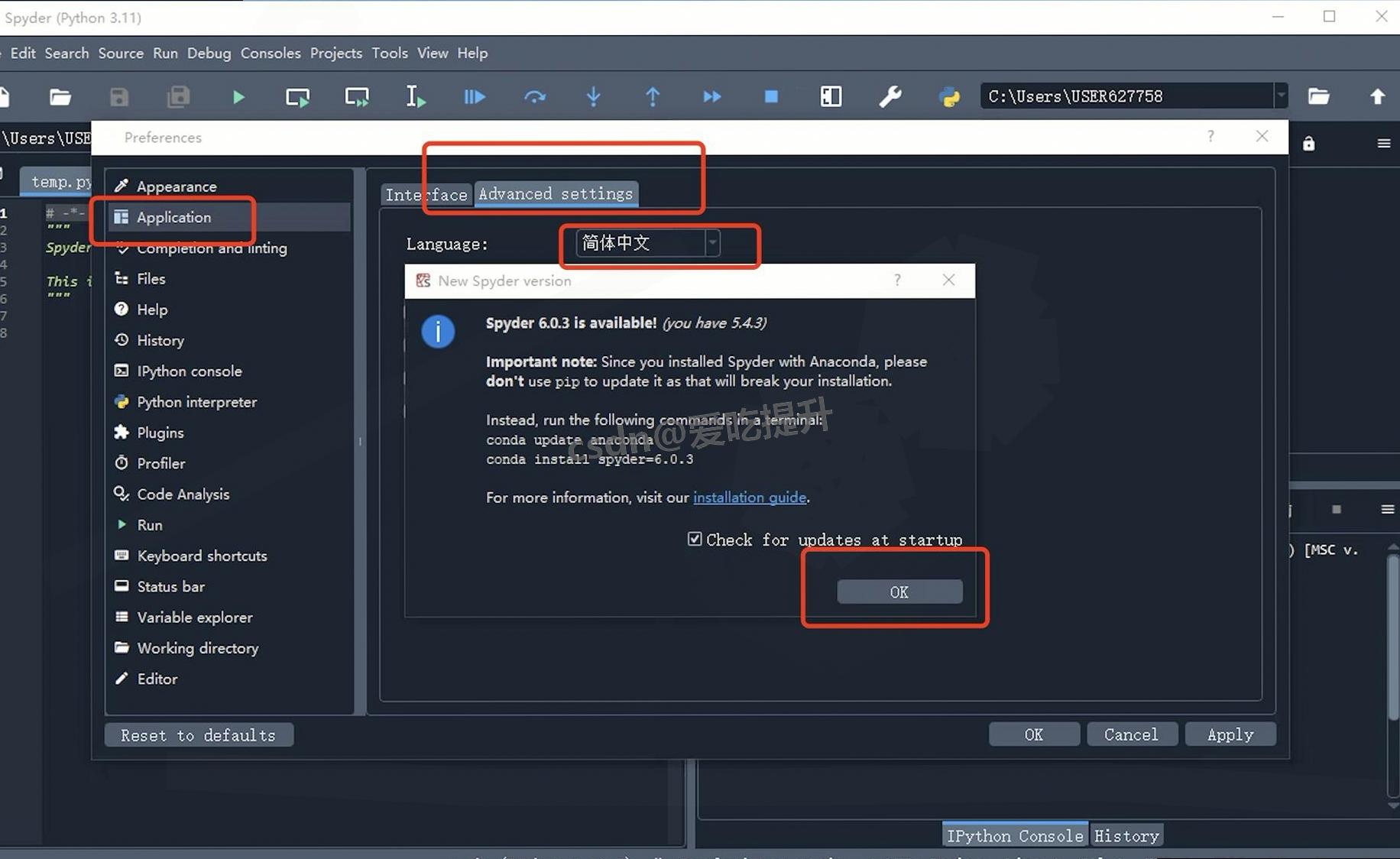Expand working directory path dropdown arrow

pos(1281,96)
